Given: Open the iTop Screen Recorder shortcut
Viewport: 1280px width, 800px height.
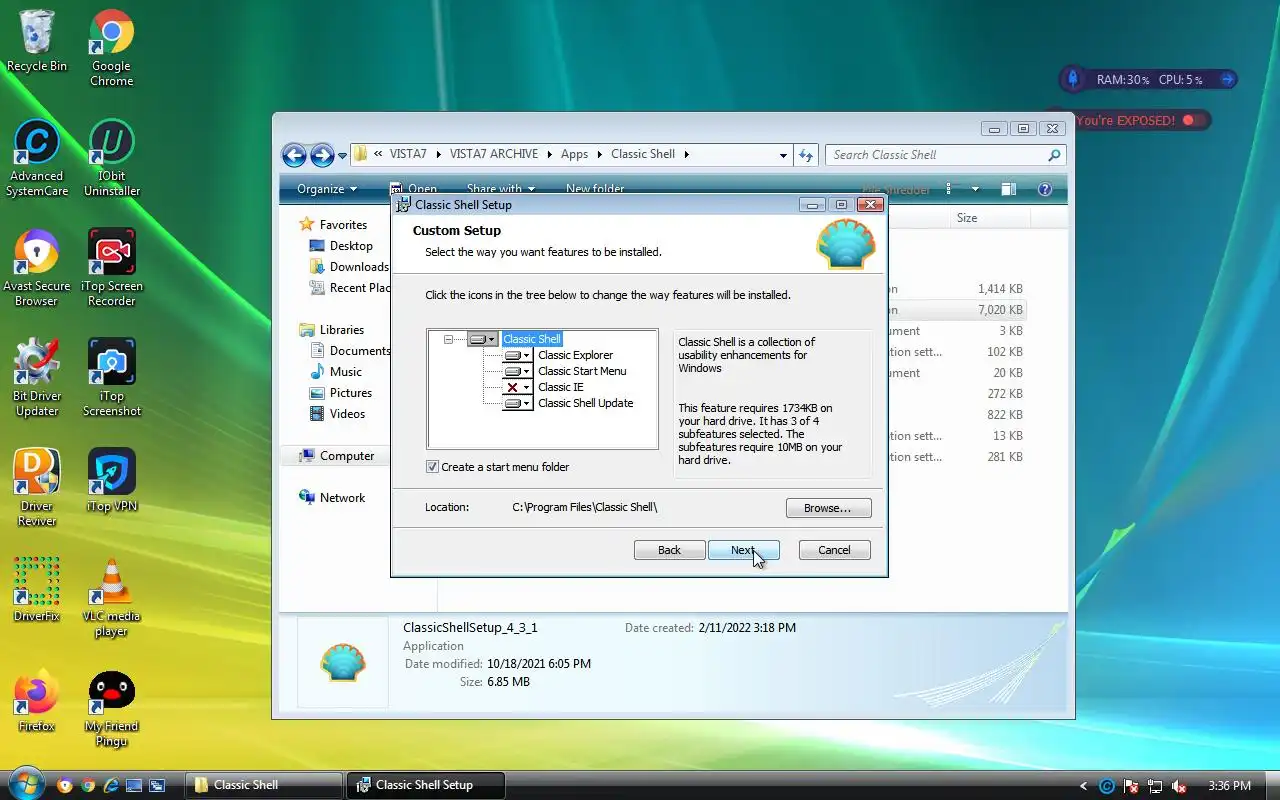Looking at the screenshot, I should pyautogui.click(x=111, y=268).
